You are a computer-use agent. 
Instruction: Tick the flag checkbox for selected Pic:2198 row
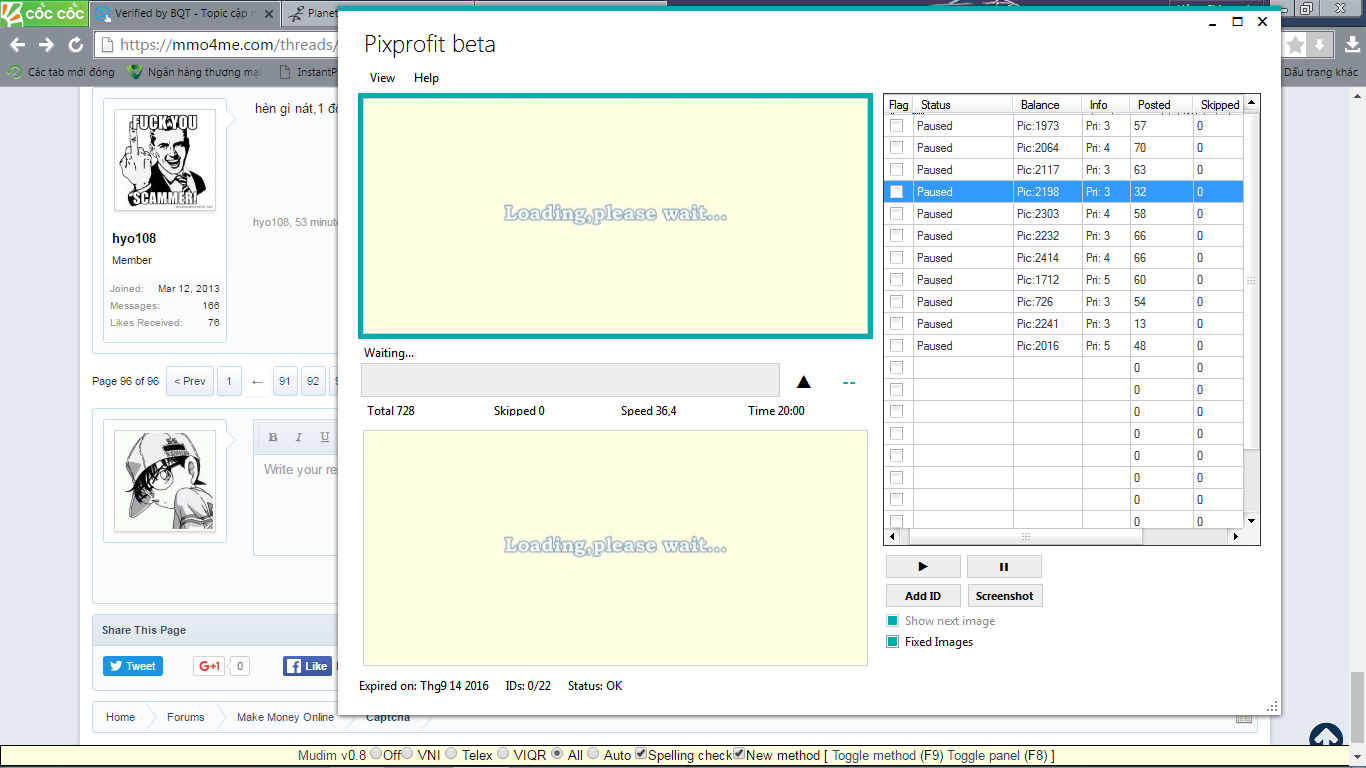897,192
